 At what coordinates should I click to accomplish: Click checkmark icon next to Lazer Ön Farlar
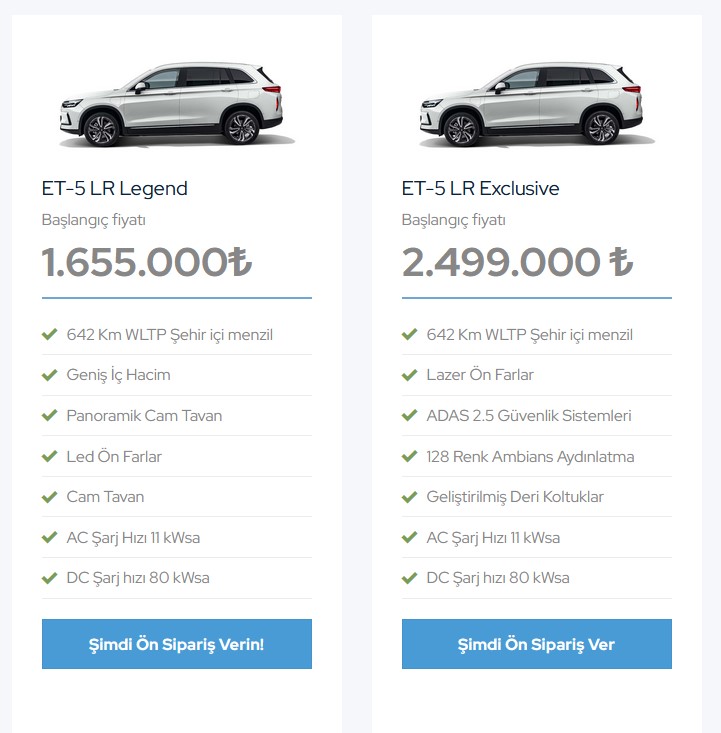[409, 375]
